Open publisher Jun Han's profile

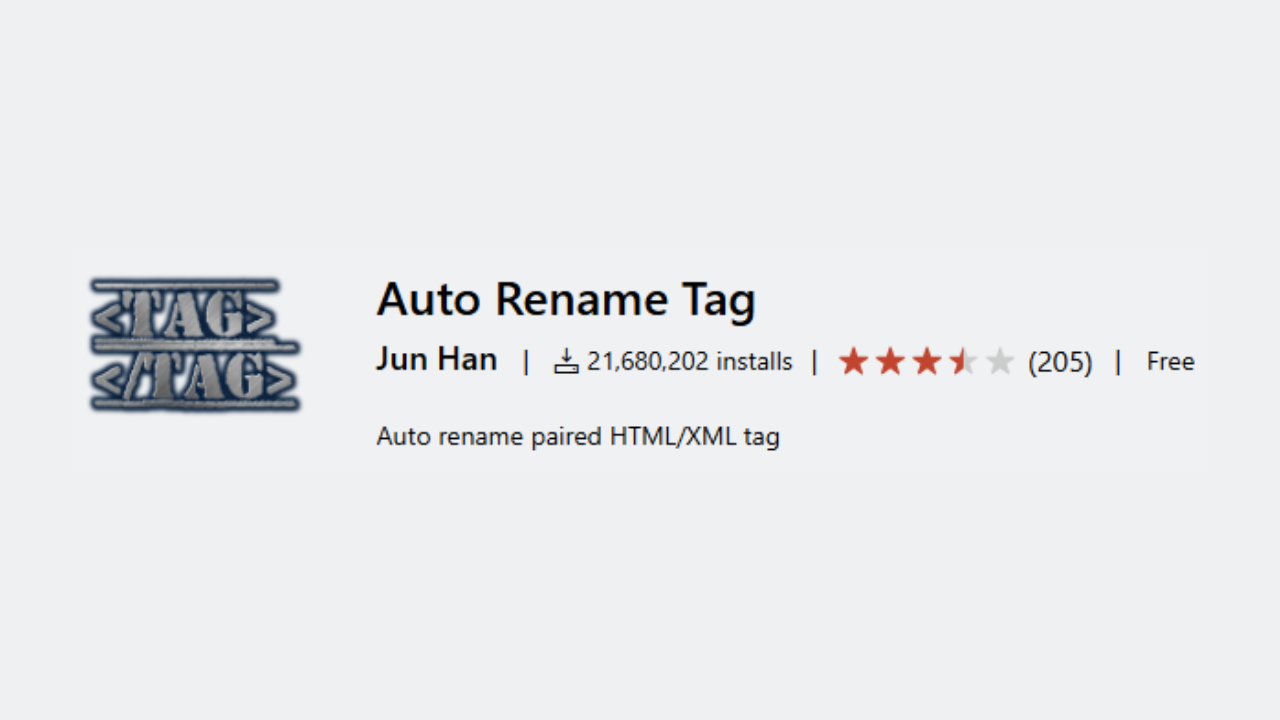click(x=437, y=360)
